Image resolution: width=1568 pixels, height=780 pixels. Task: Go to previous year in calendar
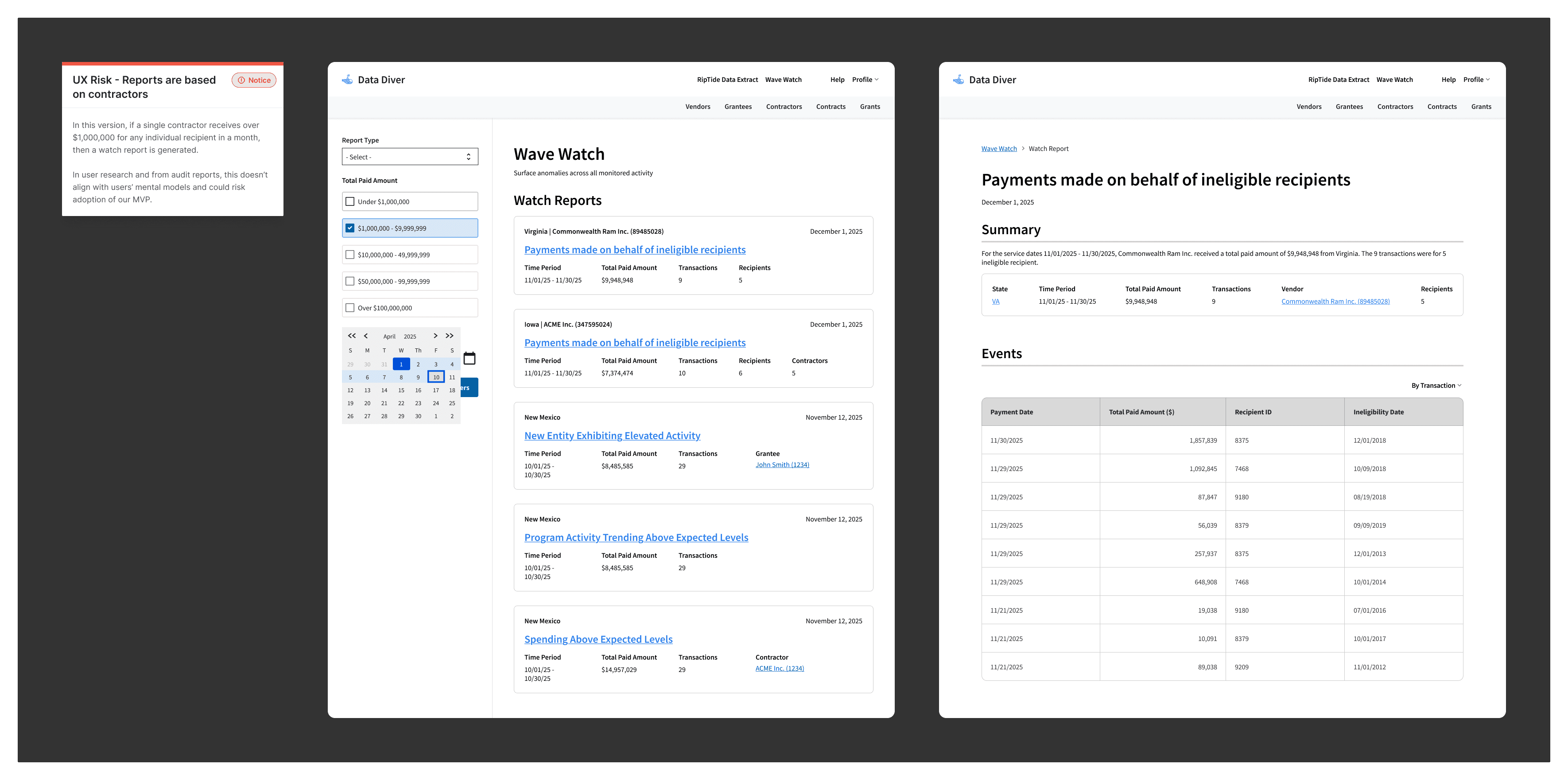(x=351, y=336)
